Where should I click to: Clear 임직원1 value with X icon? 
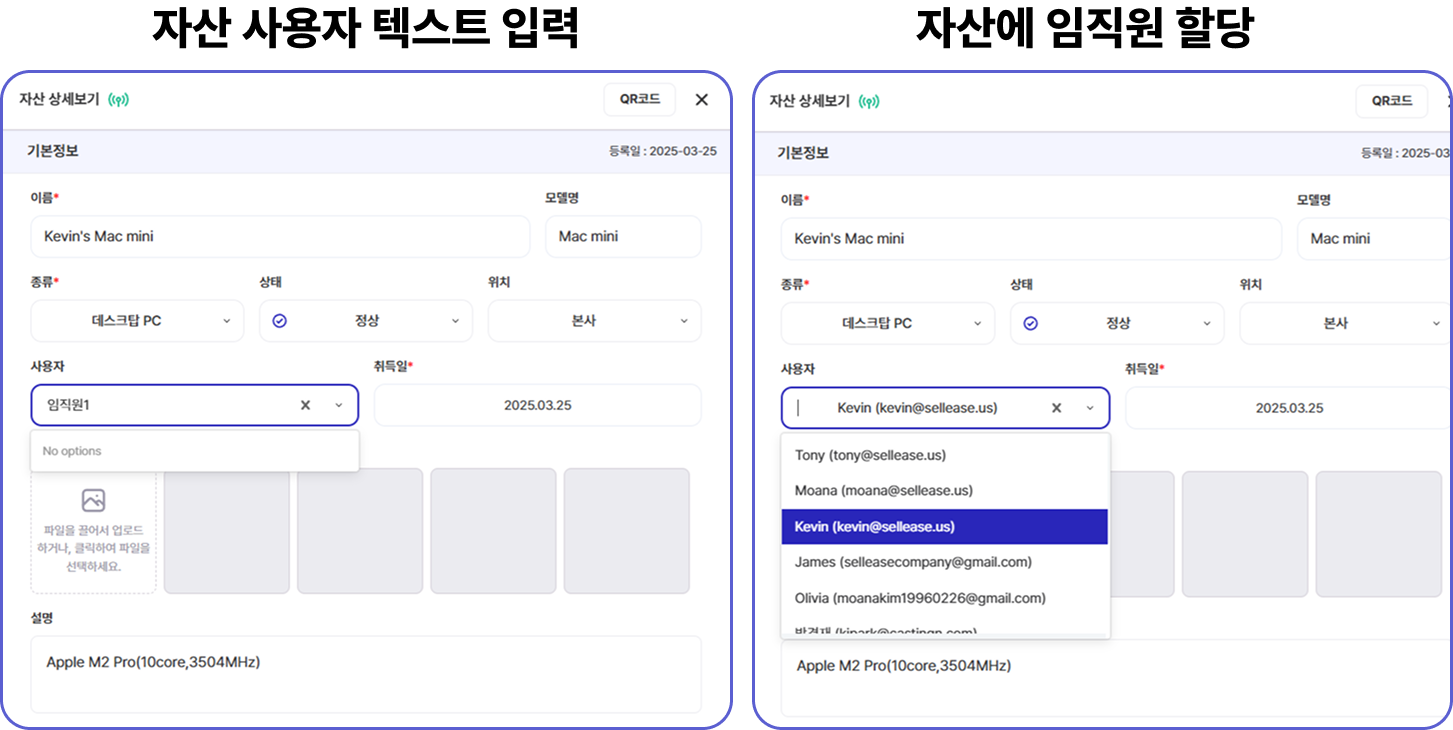coord(306,405)
